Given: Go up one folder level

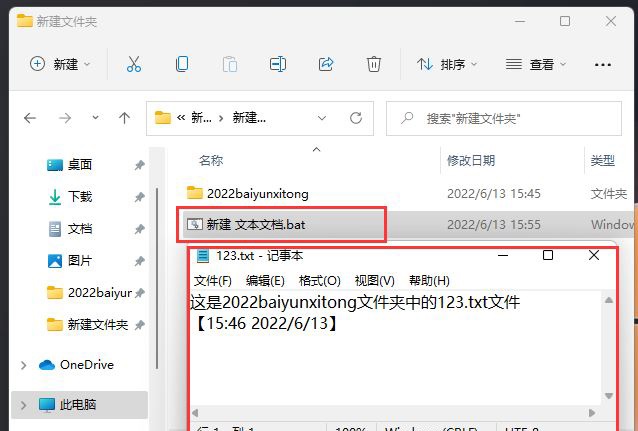Looking at the screenshot, I should pos(125,118).
